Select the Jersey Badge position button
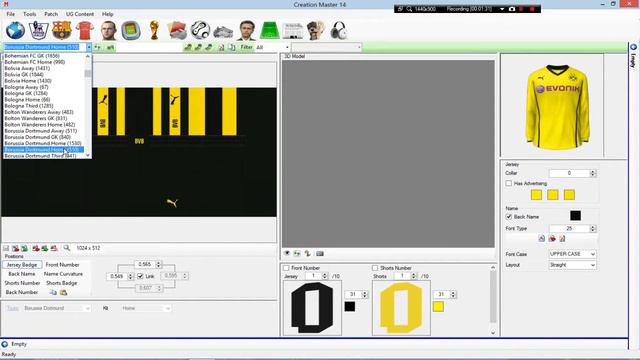The image size is (640, 360). point(22,265)
